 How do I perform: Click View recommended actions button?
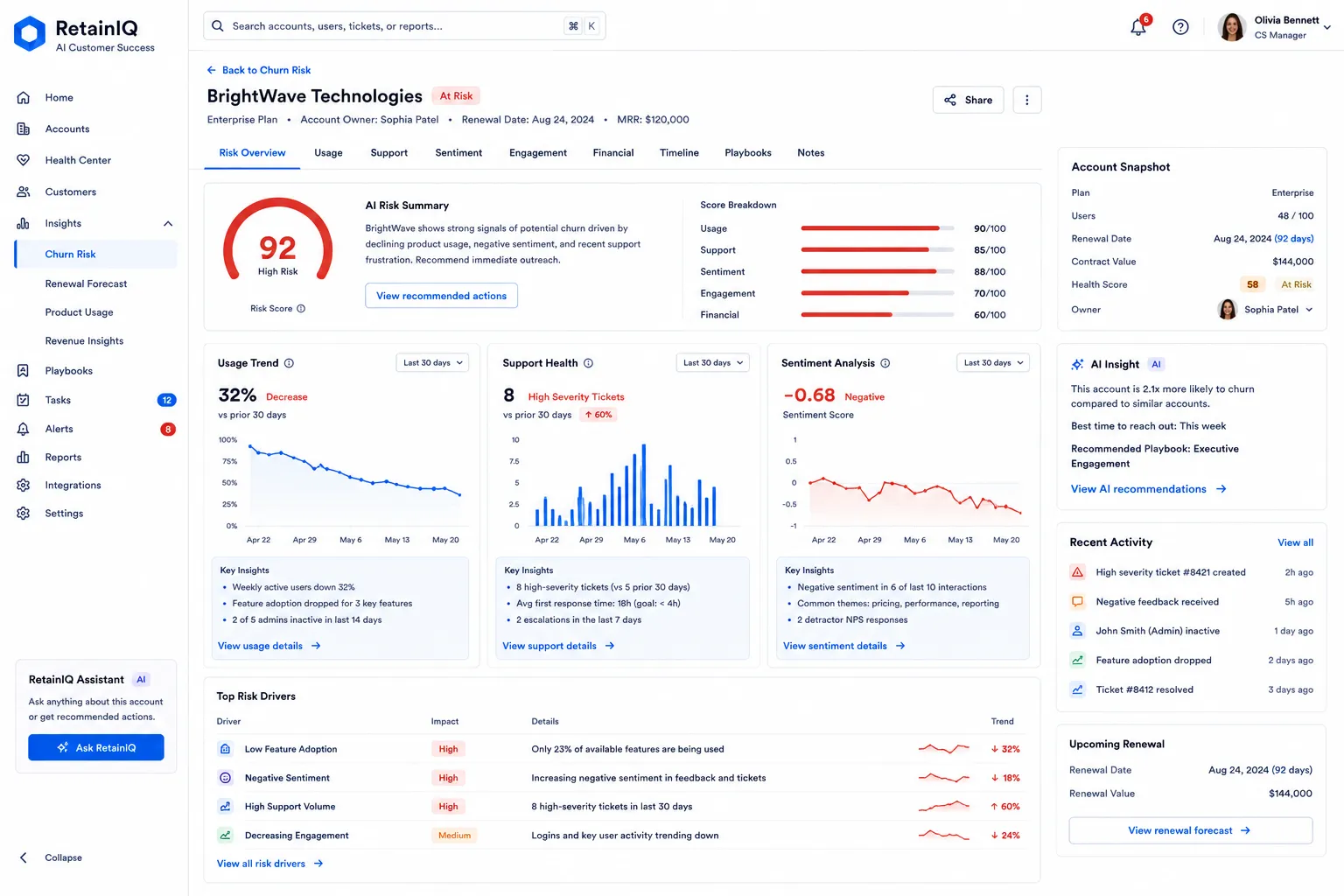coord(441,296)
